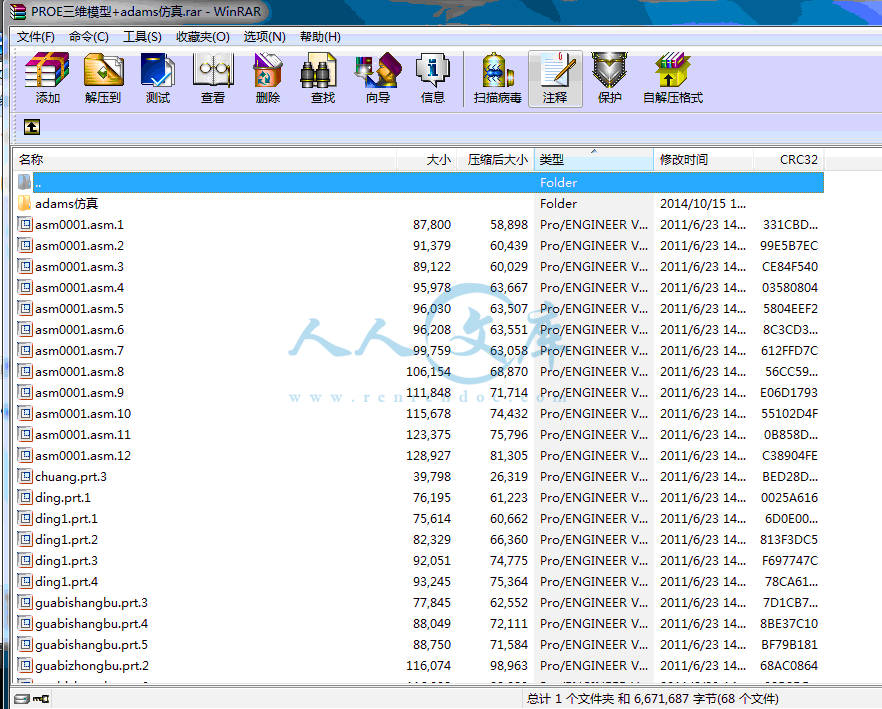The width and height of the screenshot is (882, 709).
Task: Click the Virus Scan (扫描病毒) icon
Action: pyautogui.click(x=498, y=78)
